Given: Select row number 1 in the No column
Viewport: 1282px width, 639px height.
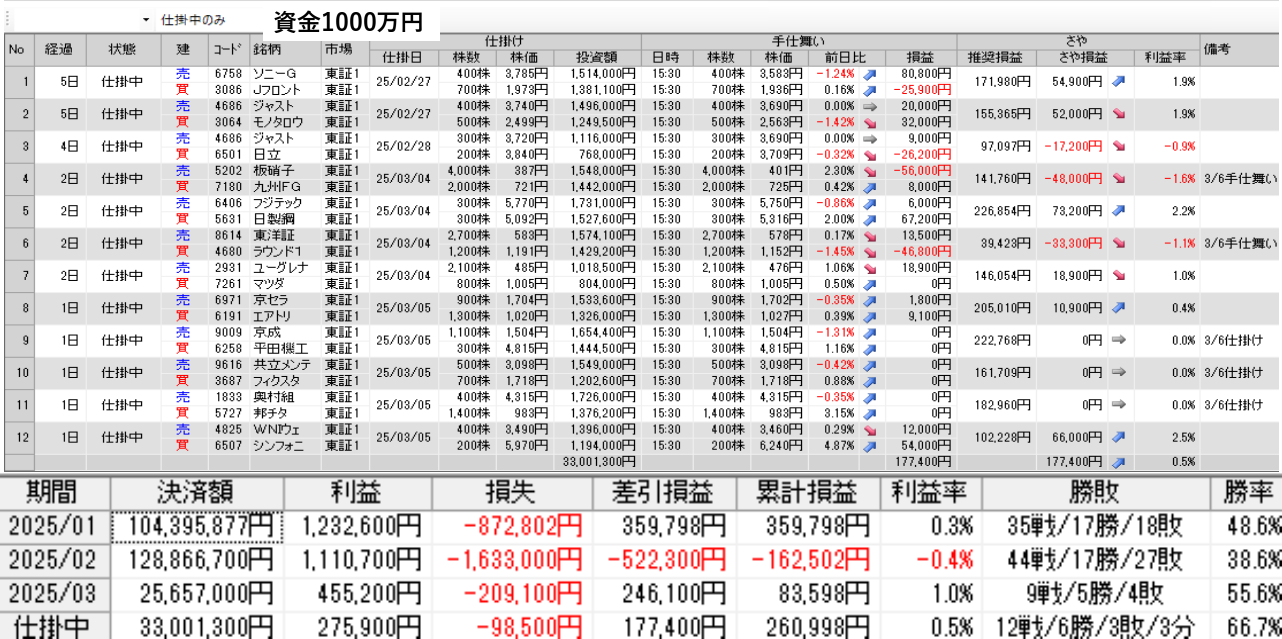Looking at the screenshot, I should click(x=17, y=81).
